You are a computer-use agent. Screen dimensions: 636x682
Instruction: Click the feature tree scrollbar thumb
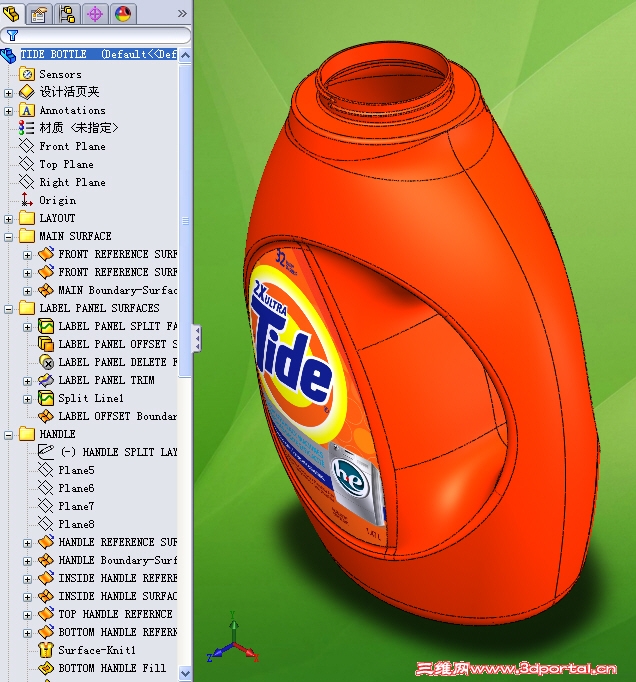tap(185, 221)
